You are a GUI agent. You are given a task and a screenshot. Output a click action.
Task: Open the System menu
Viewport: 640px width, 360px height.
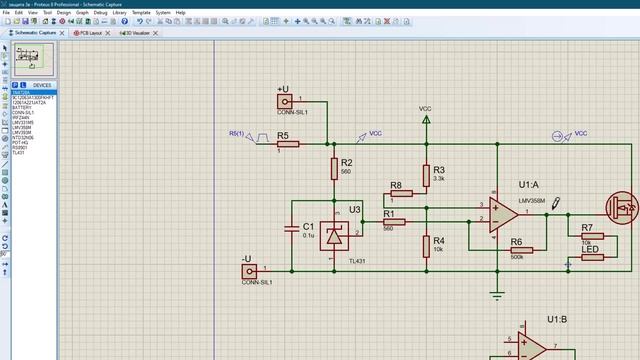[x=163, y=13]
